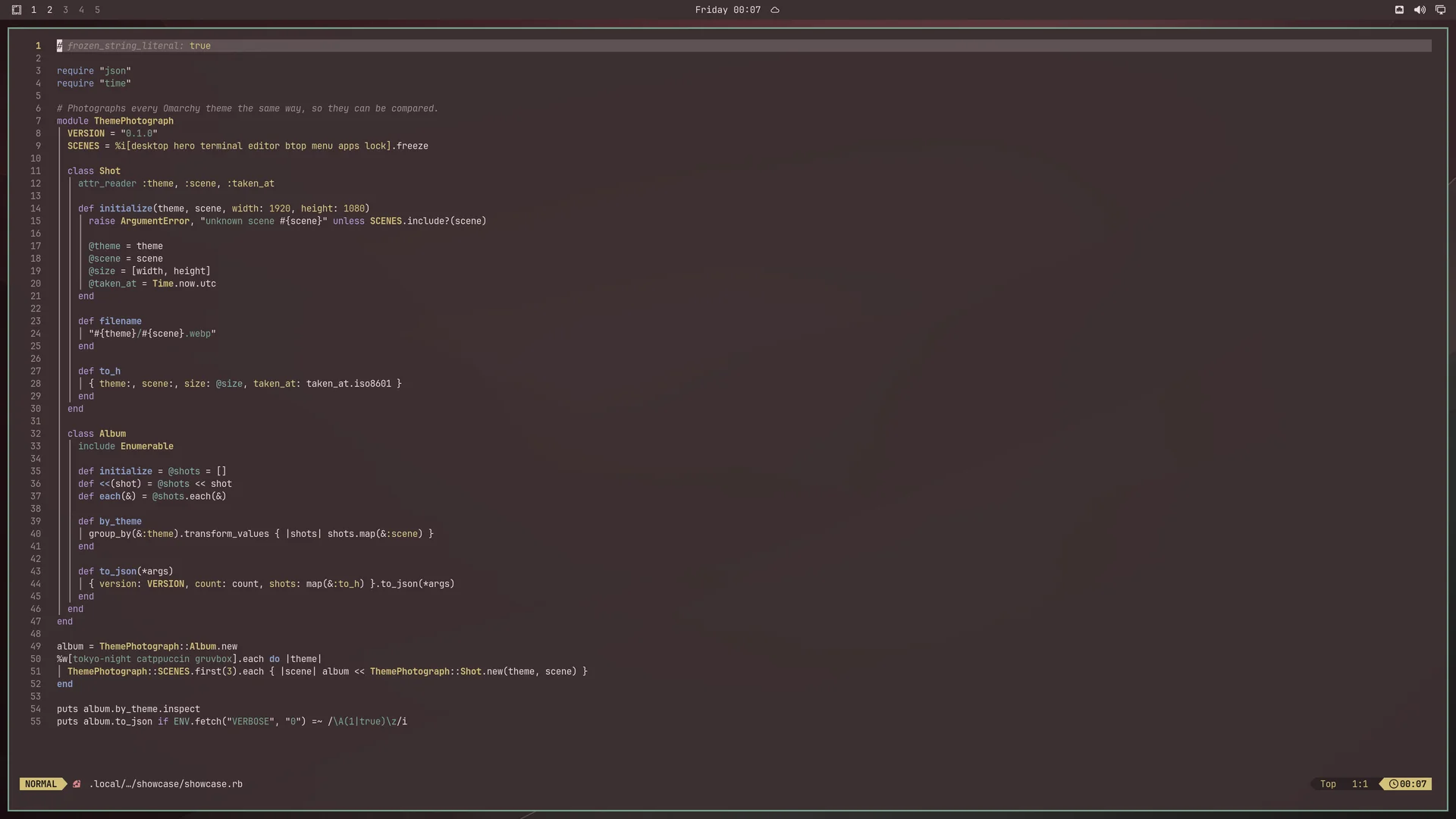Click the weather cloud icon beside the clock
Viewport: 1456px width, 819px height.
[x=775, y=10]
